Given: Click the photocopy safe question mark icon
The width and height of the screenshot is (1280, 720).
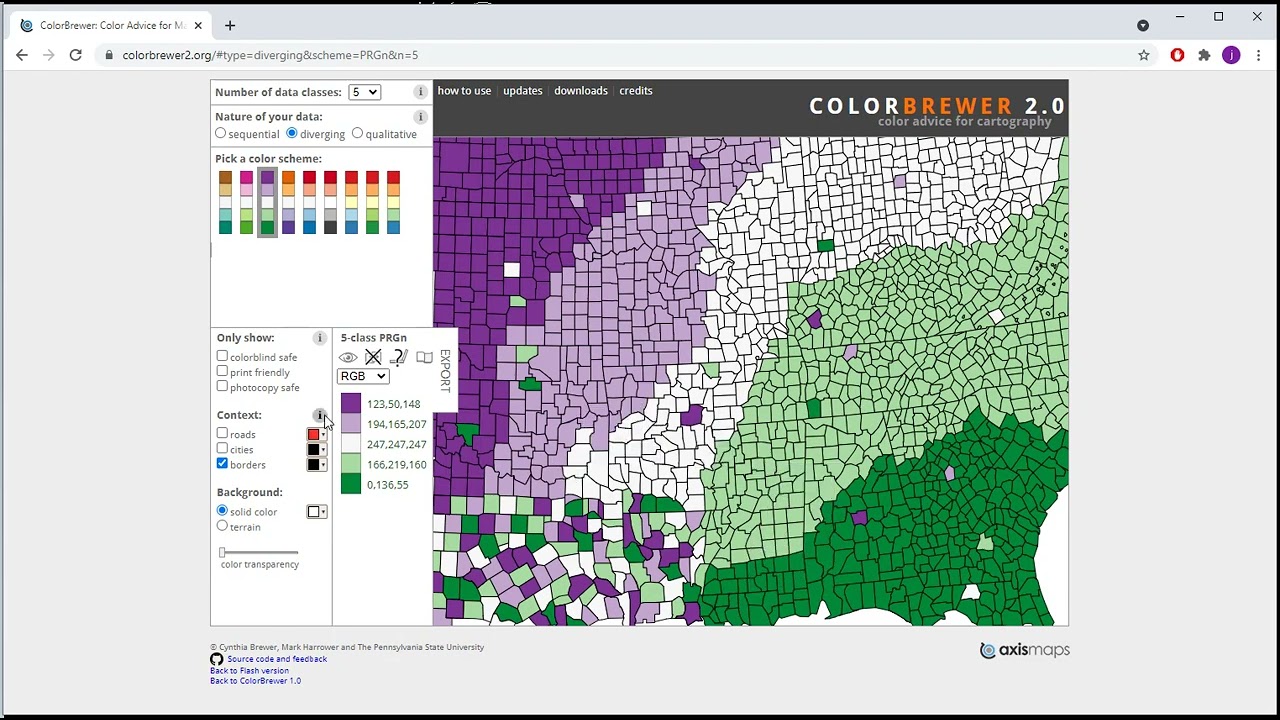Looking at the screenshot, I should pos(398,357).
